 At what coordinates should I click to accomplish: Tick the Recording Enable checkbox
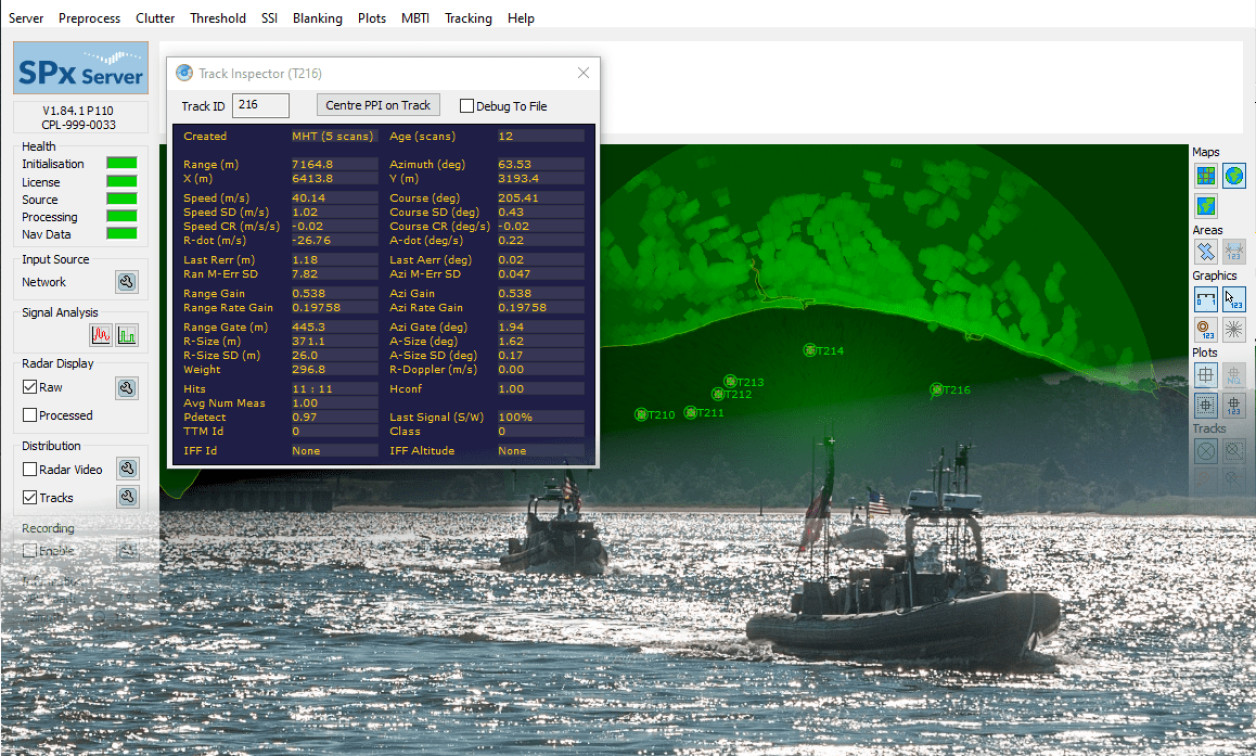click(30, 551)
